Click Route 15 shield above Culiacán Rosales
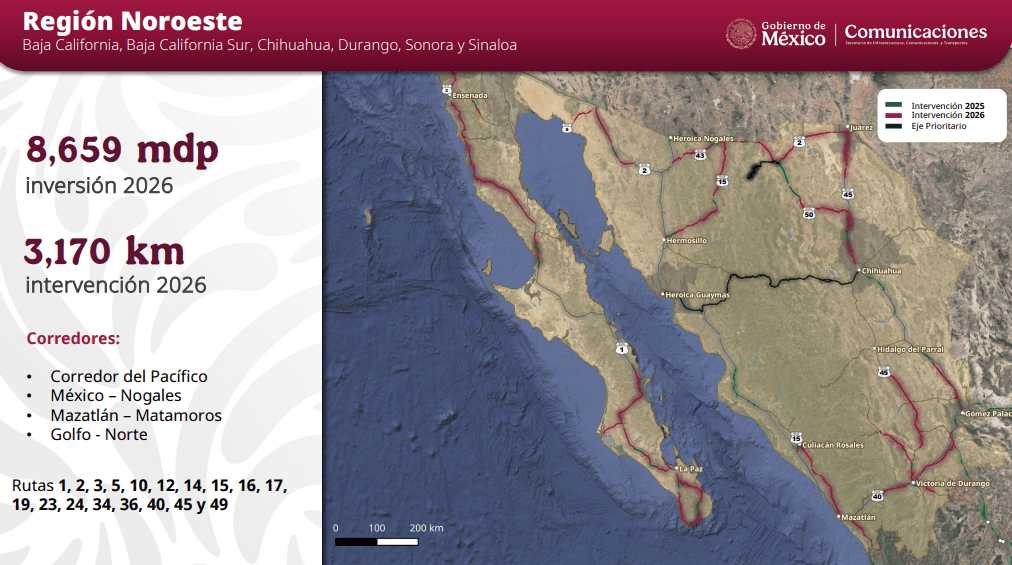The image size is (1012, 565). [796, 438]
